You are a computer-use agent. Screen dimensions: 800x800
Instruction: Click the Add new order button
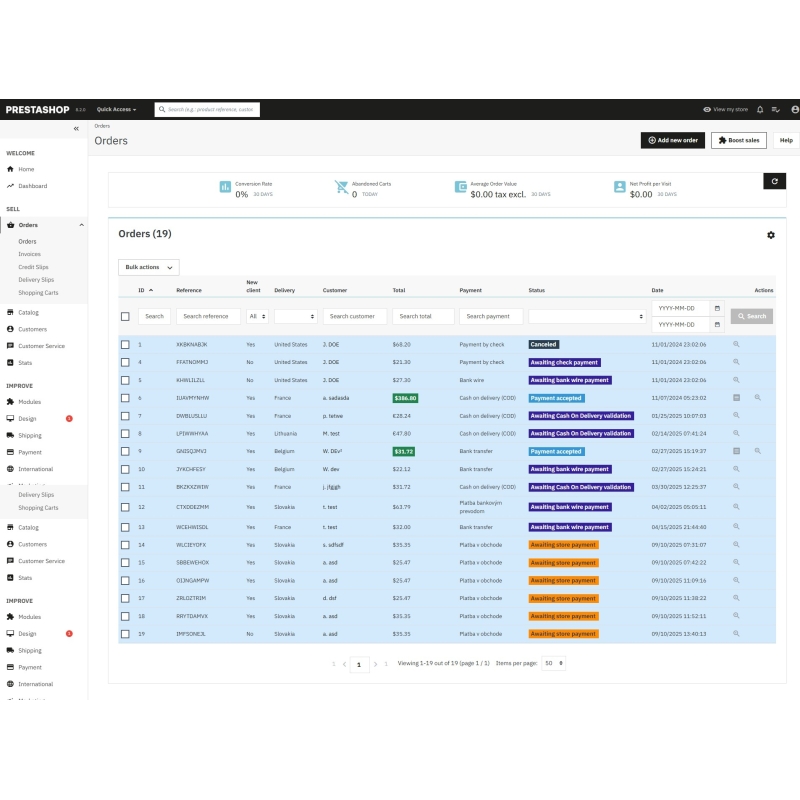(672, 140)
